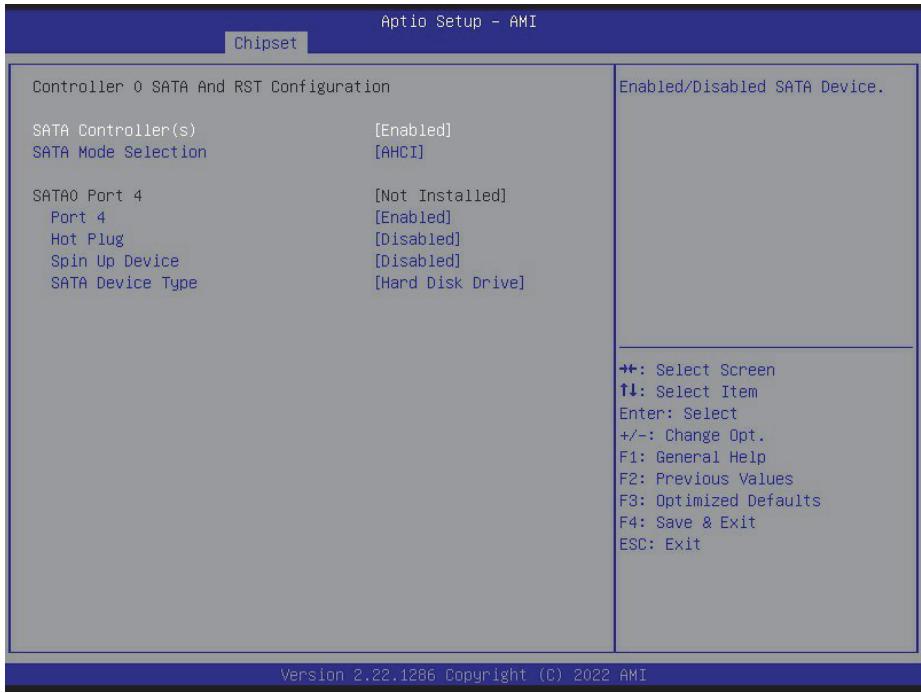This screenshot has width=921, height=693.
Task: Click the up-down arrows Select Item icon
Action: (628, 391)
